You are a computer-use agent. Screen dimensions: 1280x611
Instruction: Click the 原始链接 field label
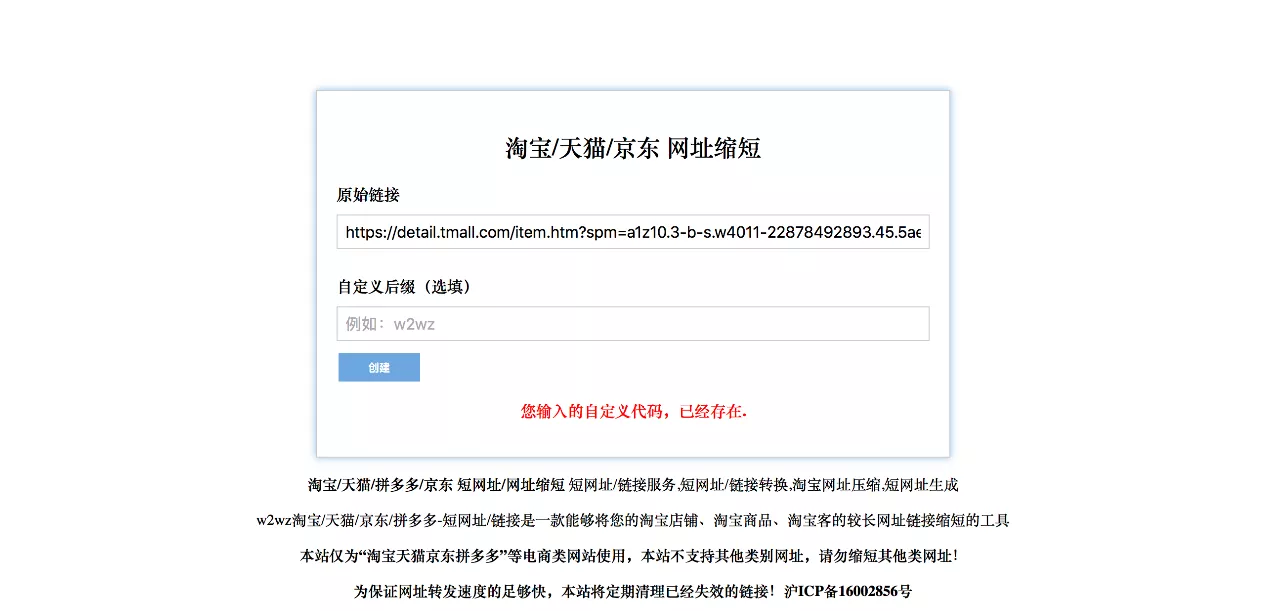tap(368, 195)
